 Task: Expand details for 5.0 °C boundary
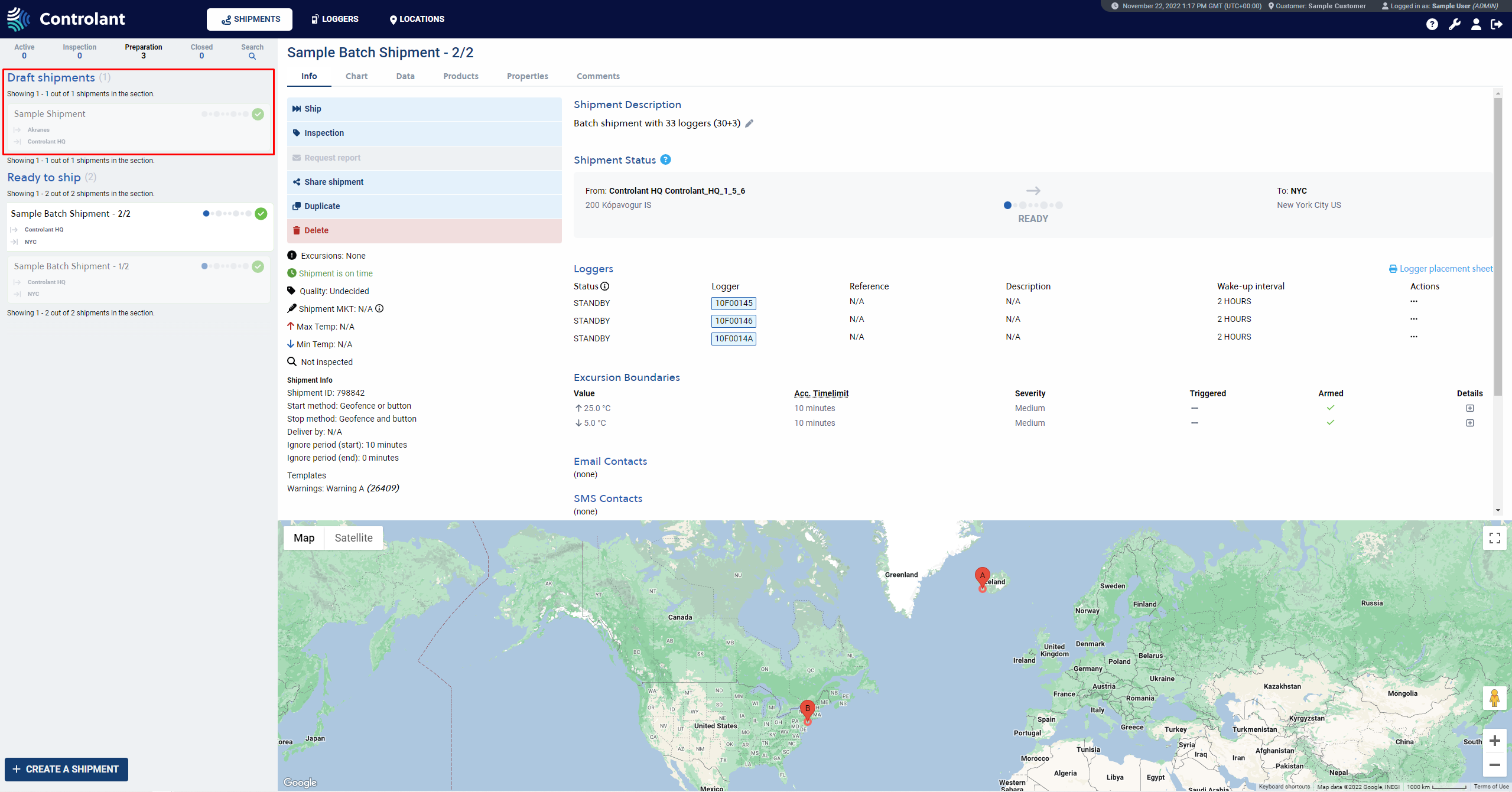pyautogui.click(x=1469, y=423)
